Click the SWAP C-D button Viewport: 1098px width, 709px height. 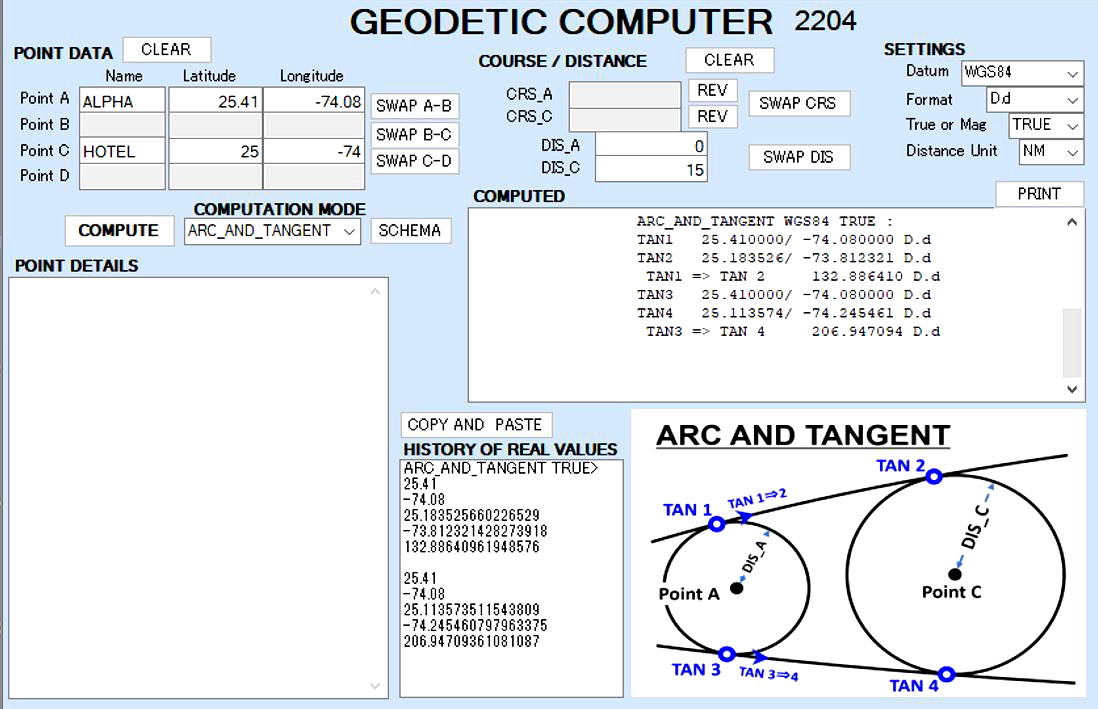(414, 160)
